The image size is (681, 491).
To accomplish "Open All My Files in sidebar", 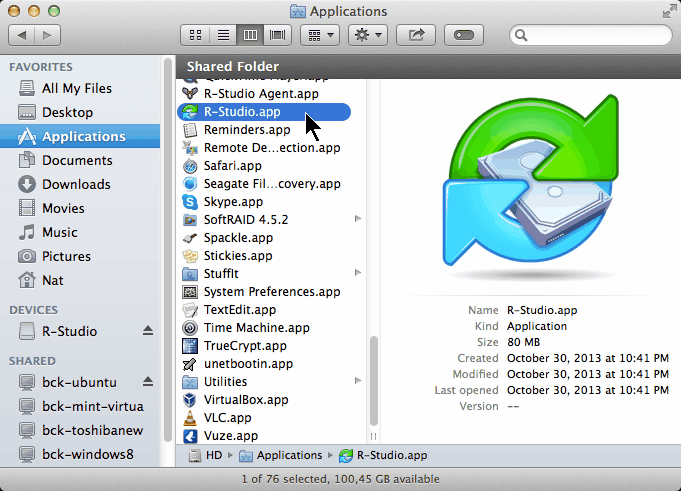I will 80,88.
